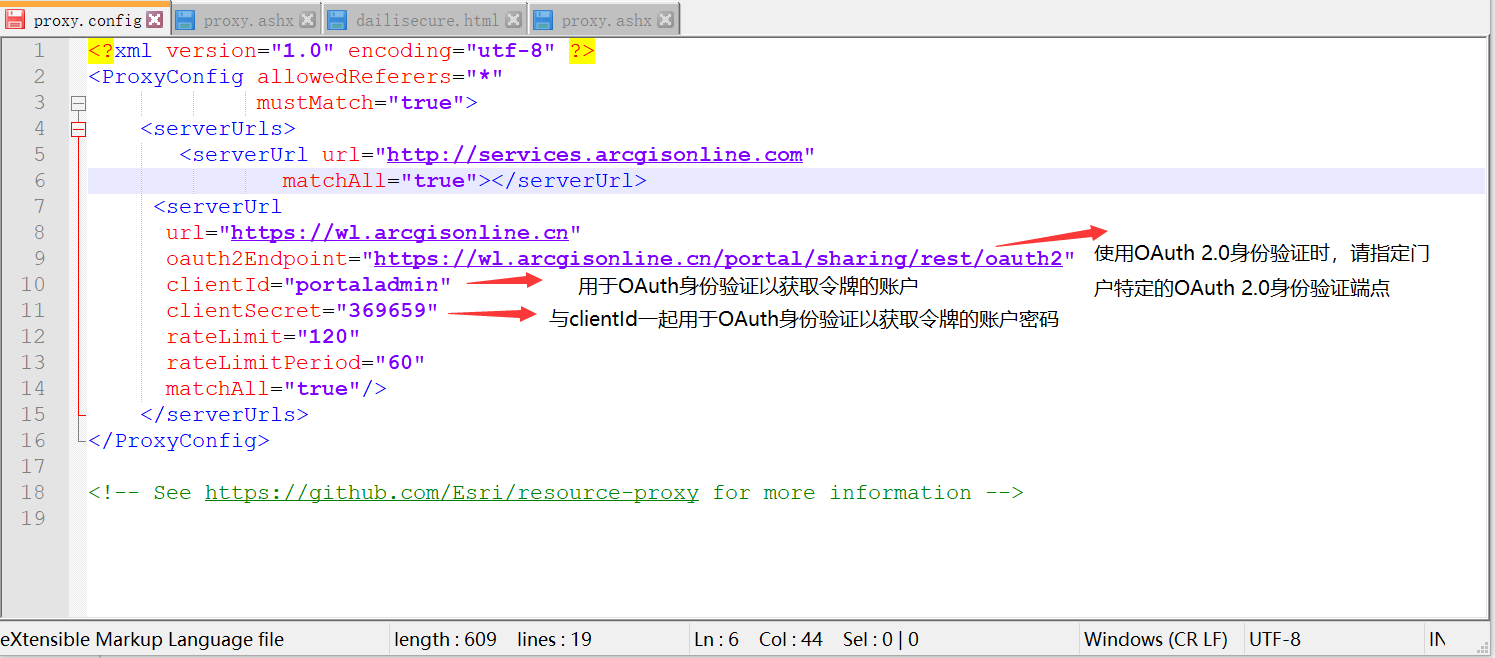Click the 'Col : 44' status bar indicator
This screenshot has height=658, width=1495.
tap(790, 639)
